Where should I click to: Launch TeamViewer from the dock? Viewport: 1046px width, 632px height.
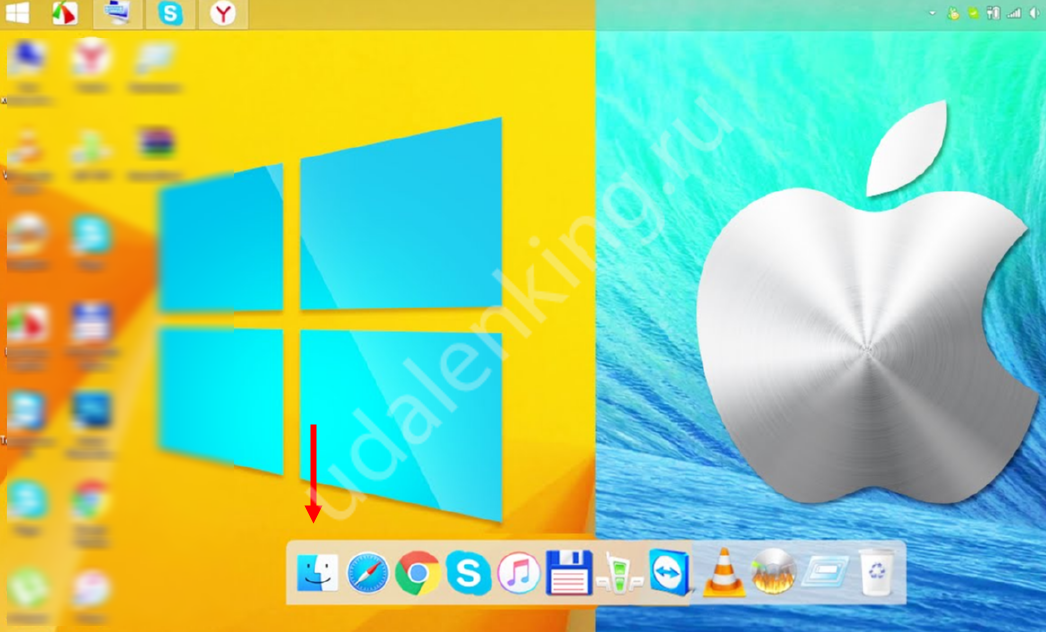point(668,573)
